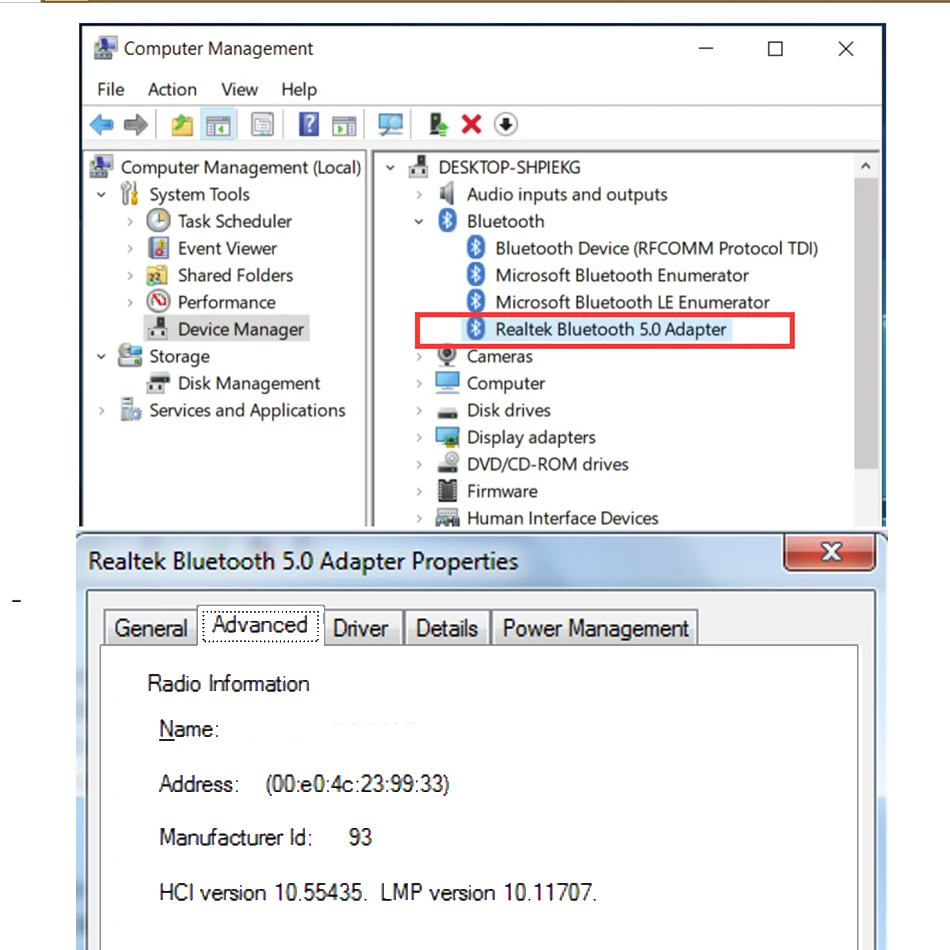950x950 pixels.
Task: Expand the Display adapters category
Action: (x=419, y=437)
